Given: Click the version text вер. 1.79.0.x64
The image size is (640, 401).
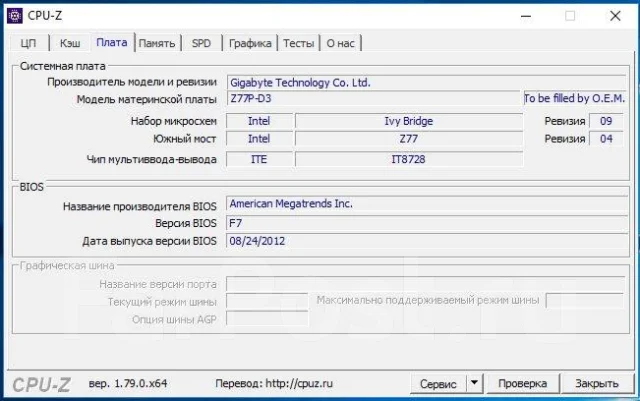Looking at the screenshot, I should (128, 384).
